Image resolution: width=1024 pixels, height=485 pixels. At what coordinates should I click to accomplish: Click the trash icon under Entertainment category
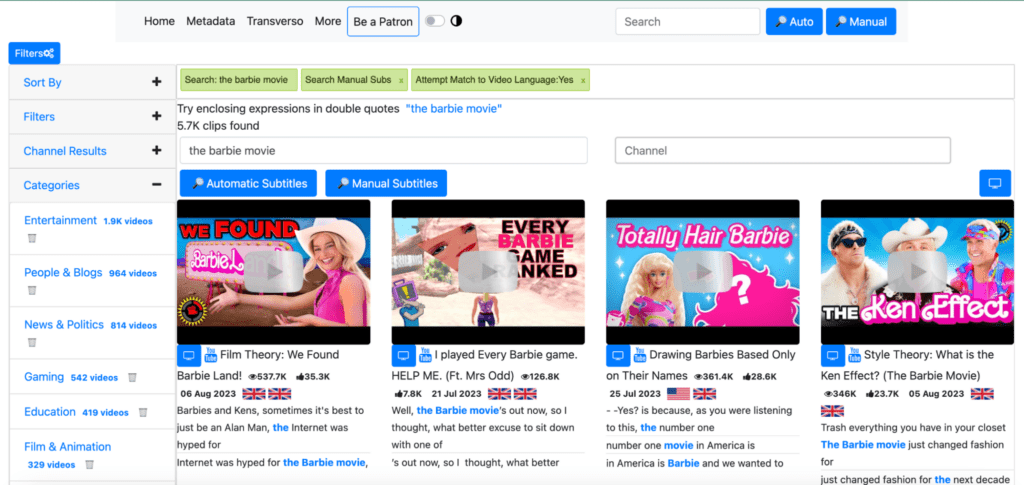pos(31,238)
